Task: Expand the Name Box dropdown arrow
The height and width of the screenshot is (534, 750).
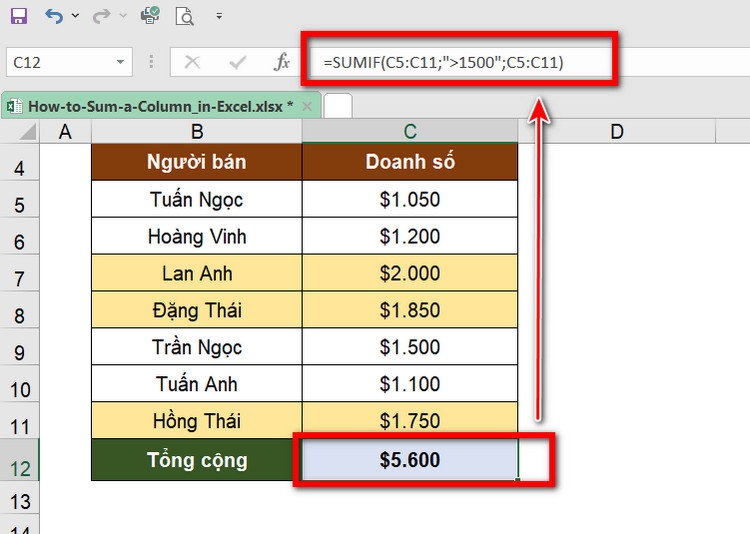Action: pos(120,62)
